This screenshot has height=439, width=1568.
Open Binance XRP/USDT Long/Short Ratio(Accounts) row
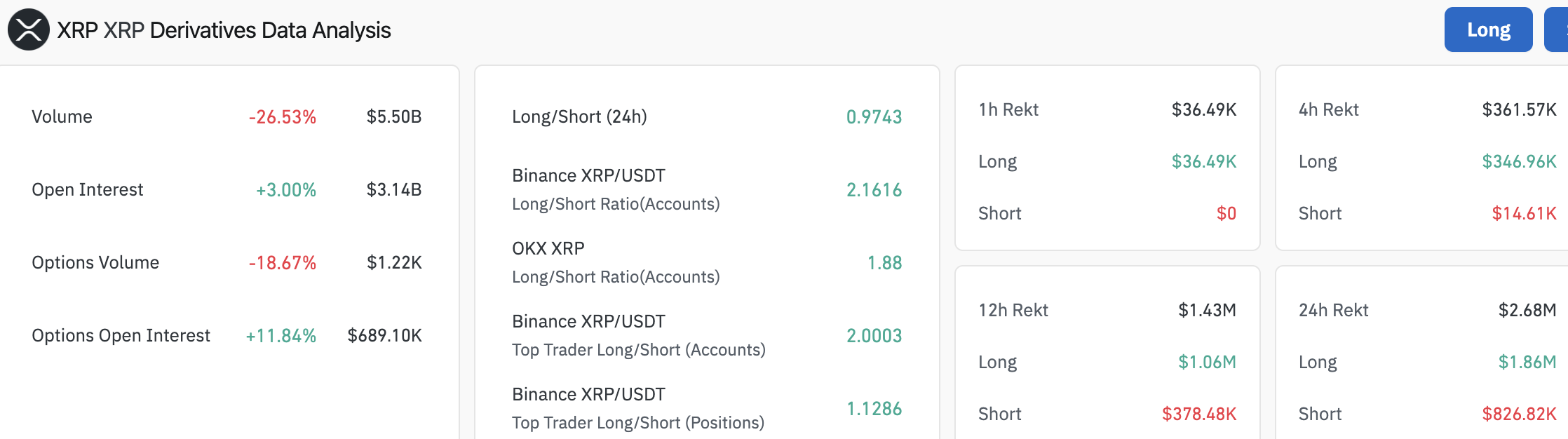click(x=616, y=189)
